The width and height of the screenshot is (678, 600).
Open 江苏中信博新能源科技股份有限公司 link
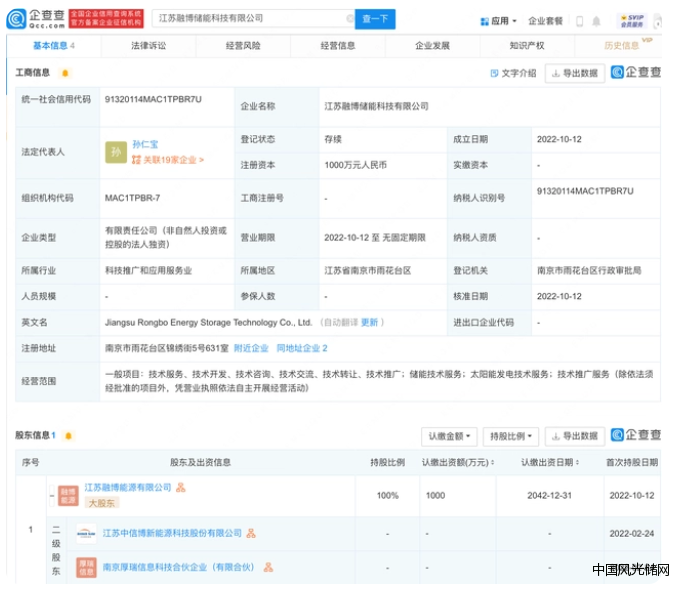(x=172, y=533)
